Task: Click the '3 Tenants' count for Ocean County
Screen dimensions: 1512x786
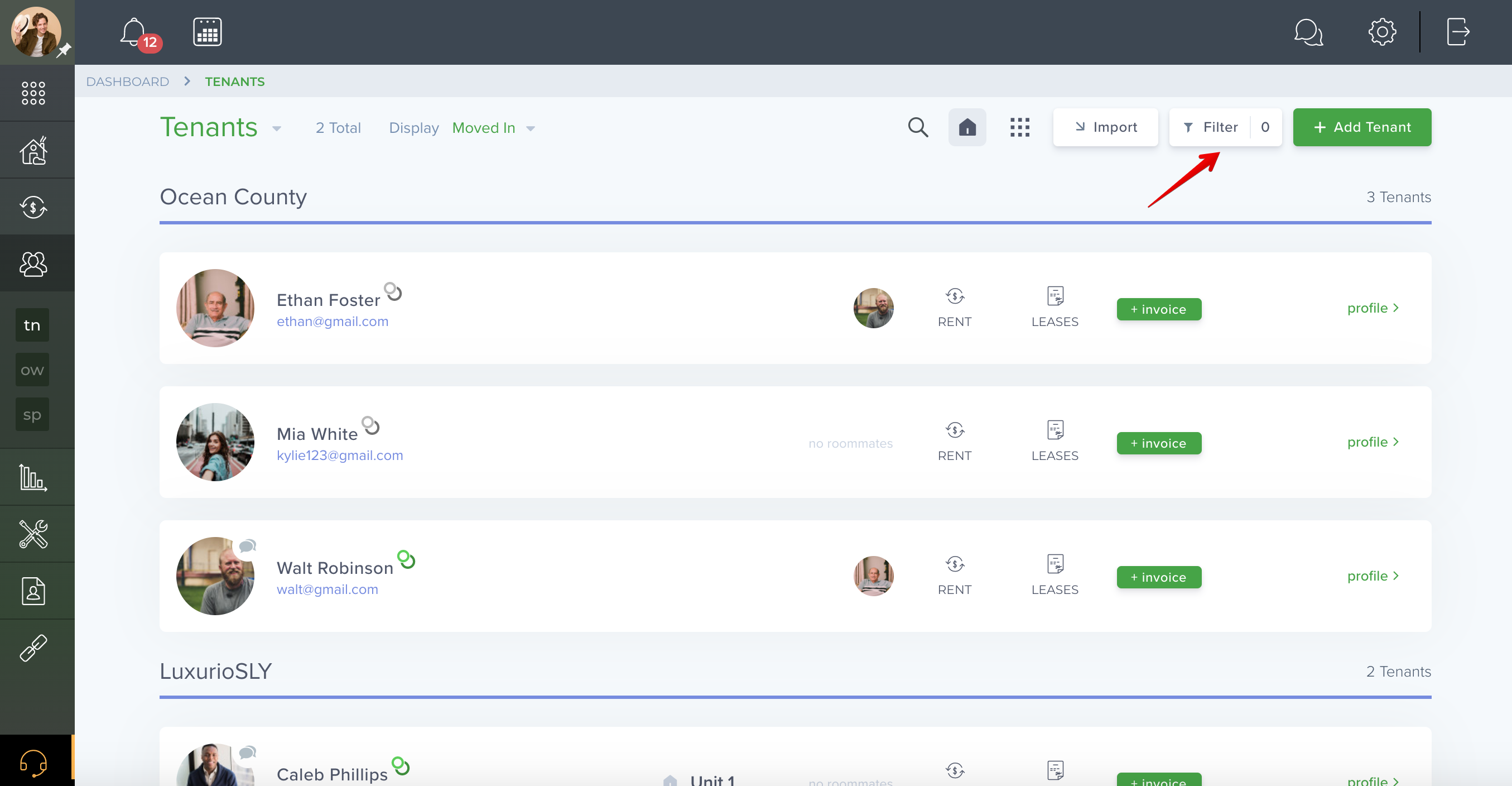Action: (1398, 197)
